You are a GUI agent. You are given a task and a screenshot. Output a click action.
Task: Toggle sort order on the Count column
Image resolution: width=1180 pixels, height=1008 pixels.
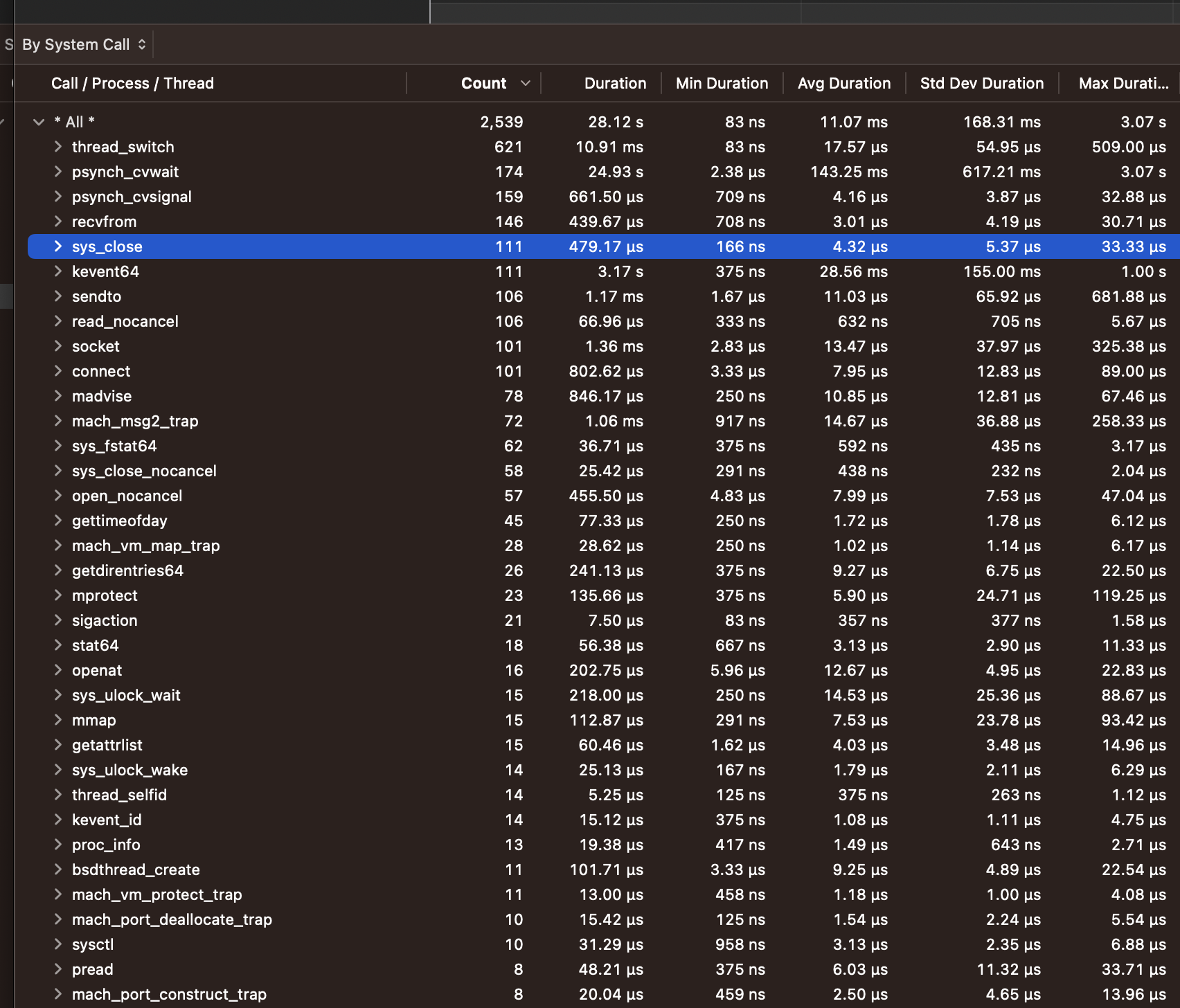tap(483, 83)
